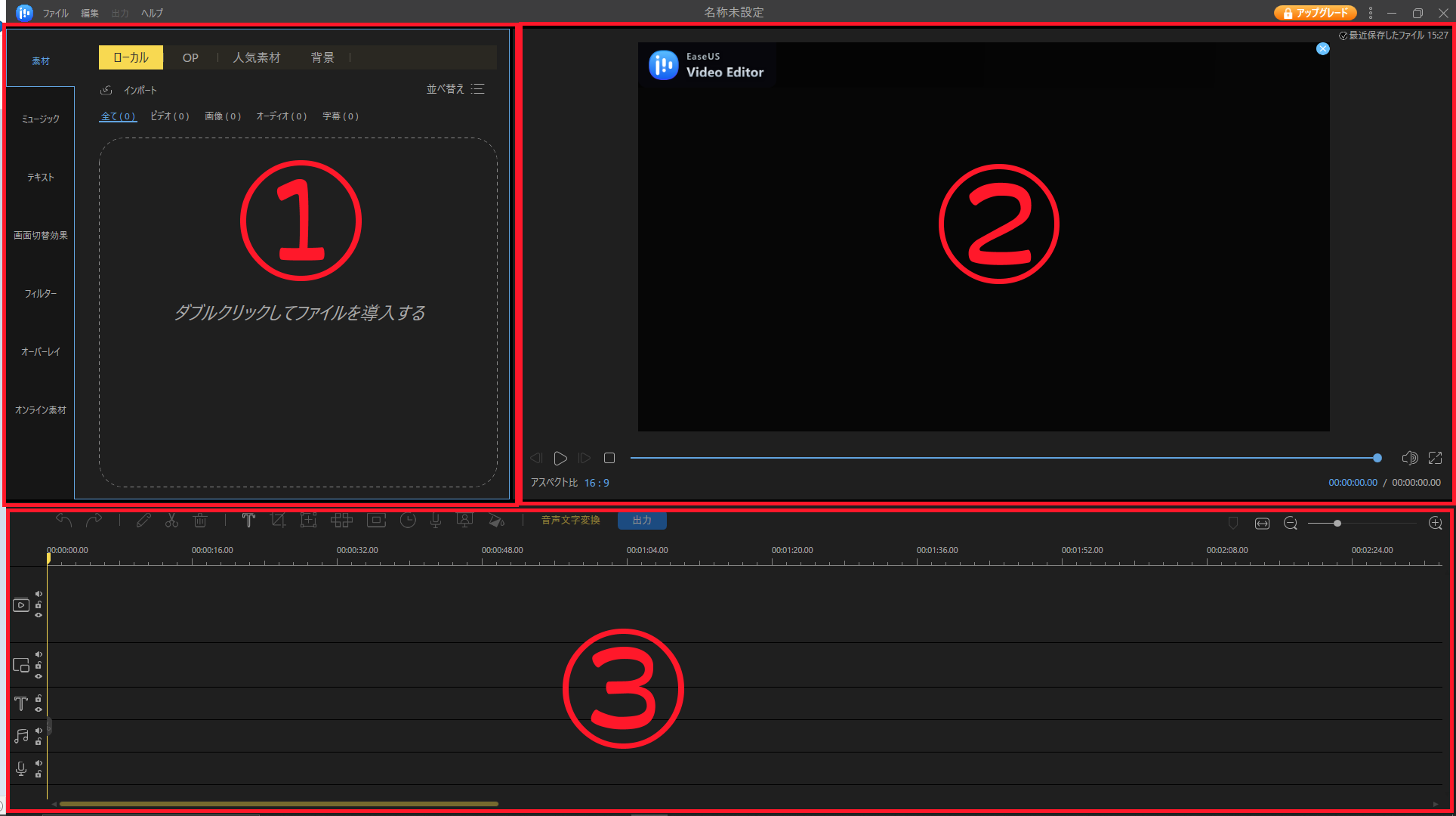The image size is (1456, 816).
Task: Mute the video track speaker toggle
Action: coord(39,594)
